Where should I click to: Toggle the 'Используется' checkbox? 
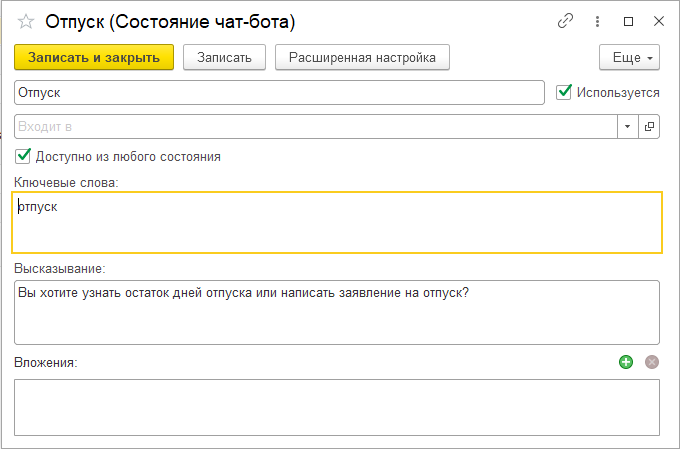[565, 92]
